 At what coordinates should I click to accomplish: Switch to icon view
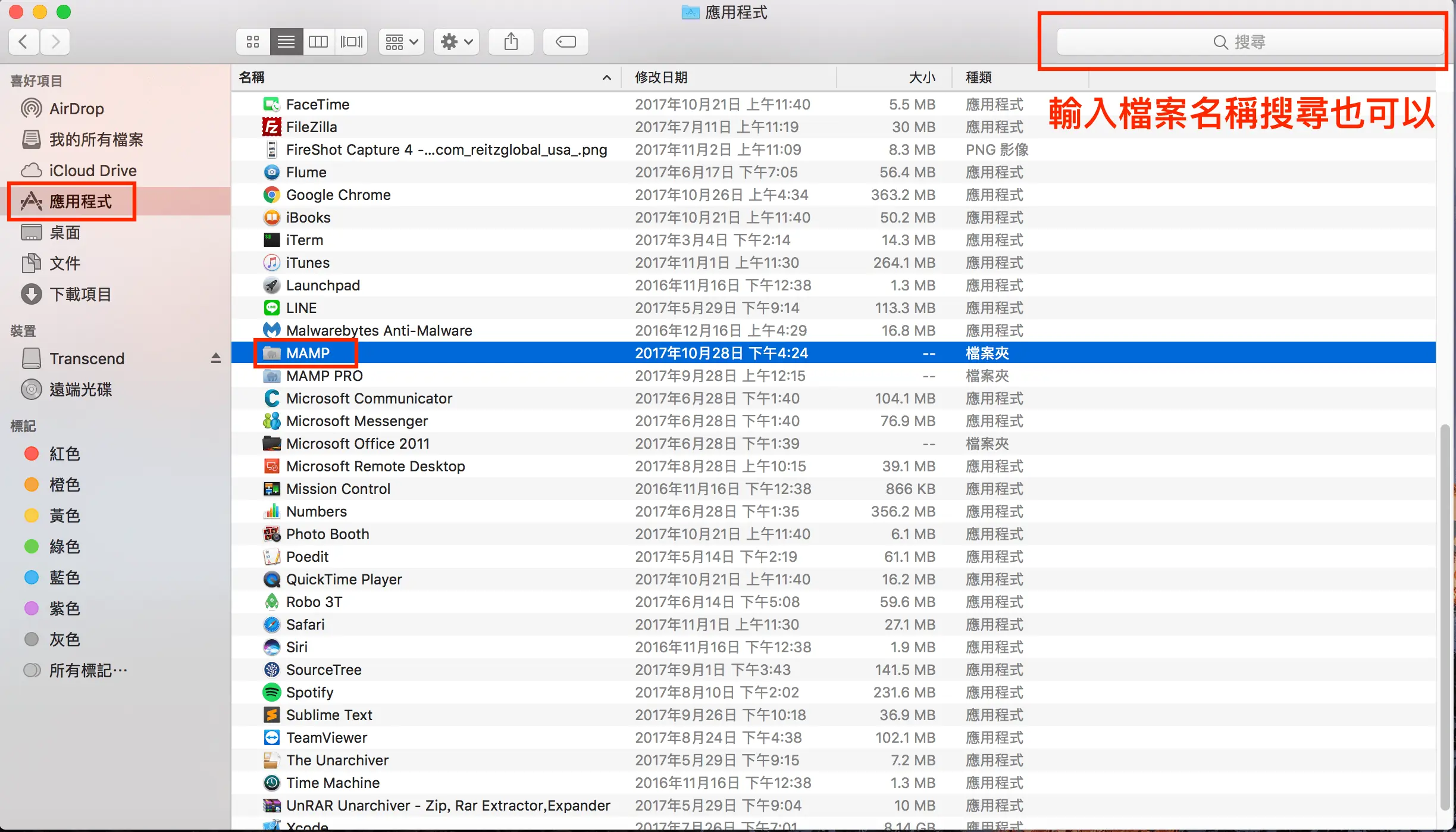click(x=253, y=42)
